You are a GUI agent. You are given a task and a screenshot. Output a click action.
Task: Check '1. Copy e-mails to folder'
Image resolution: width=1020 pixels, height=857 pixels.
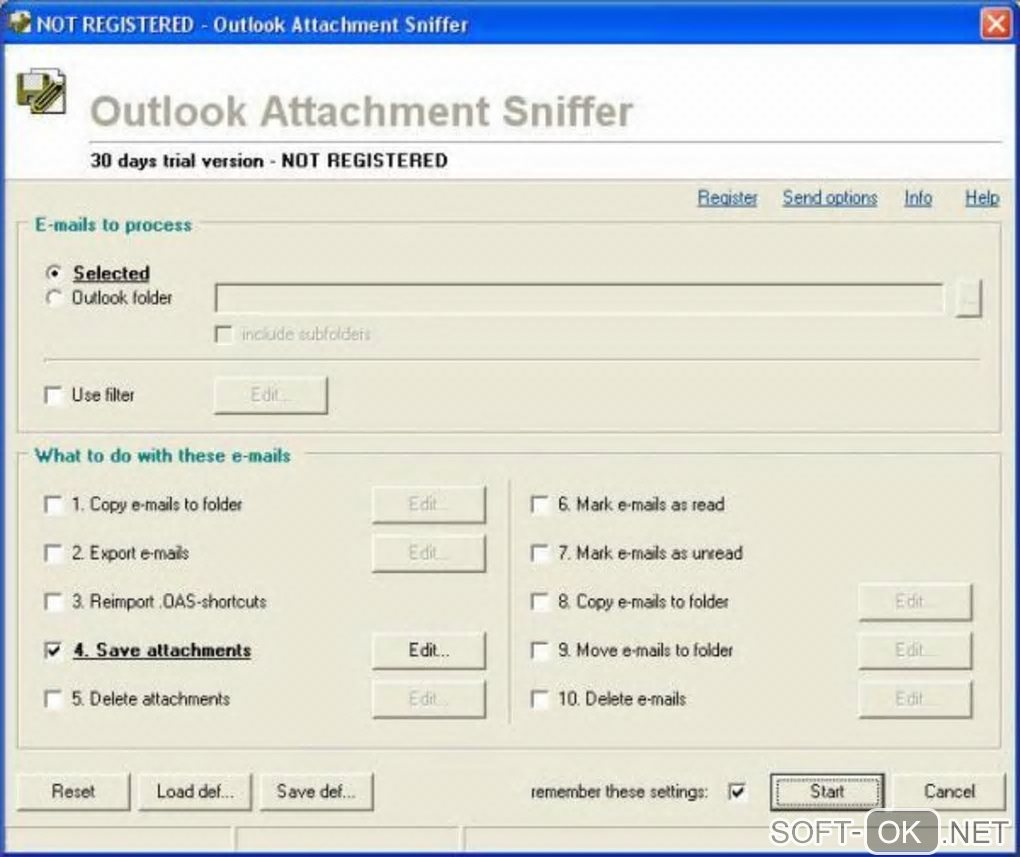click(53, 504)
